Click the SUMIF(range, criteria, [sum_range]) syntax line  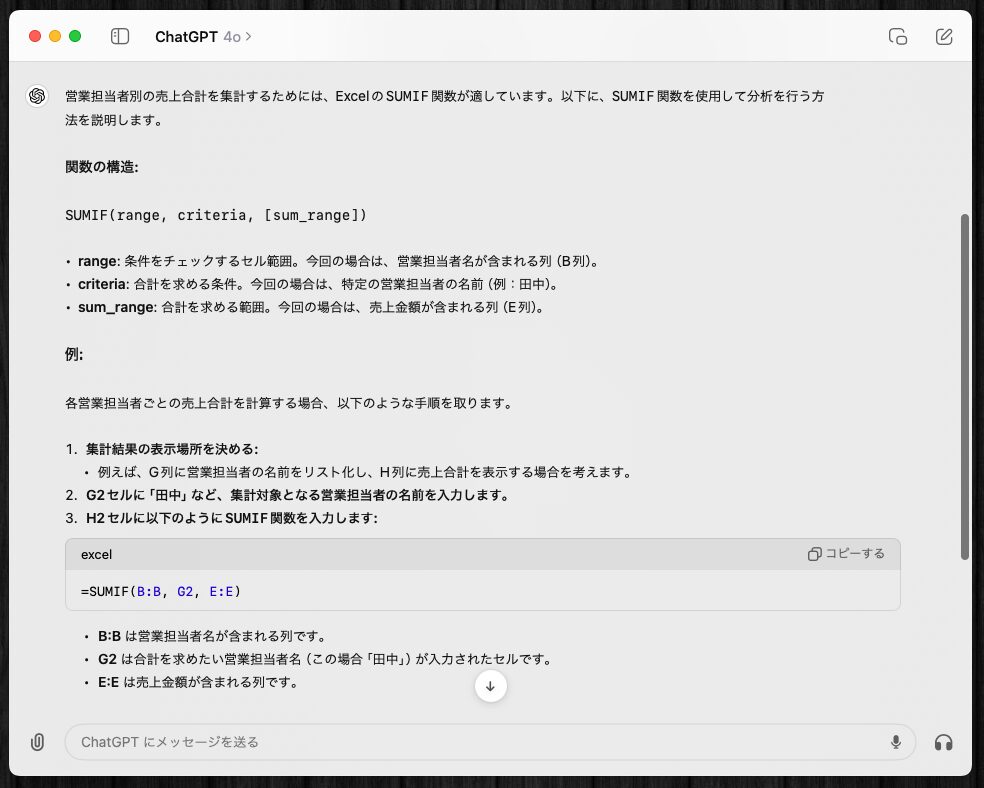(x=216, y=214)
